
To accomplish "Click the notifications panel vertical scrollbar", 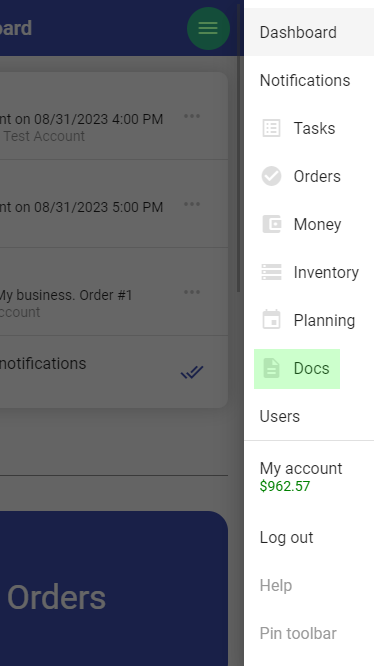I will [239, 149].
